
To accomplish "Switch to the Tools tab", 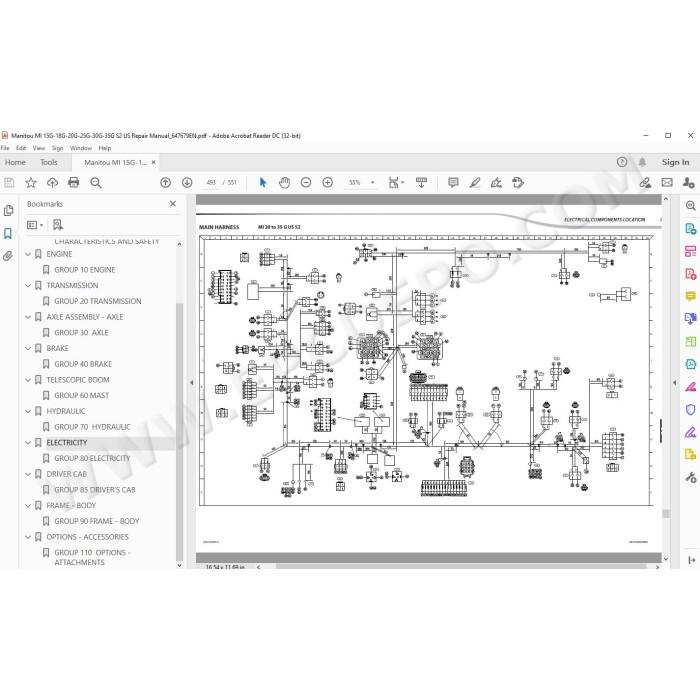I will pos(49,162).
